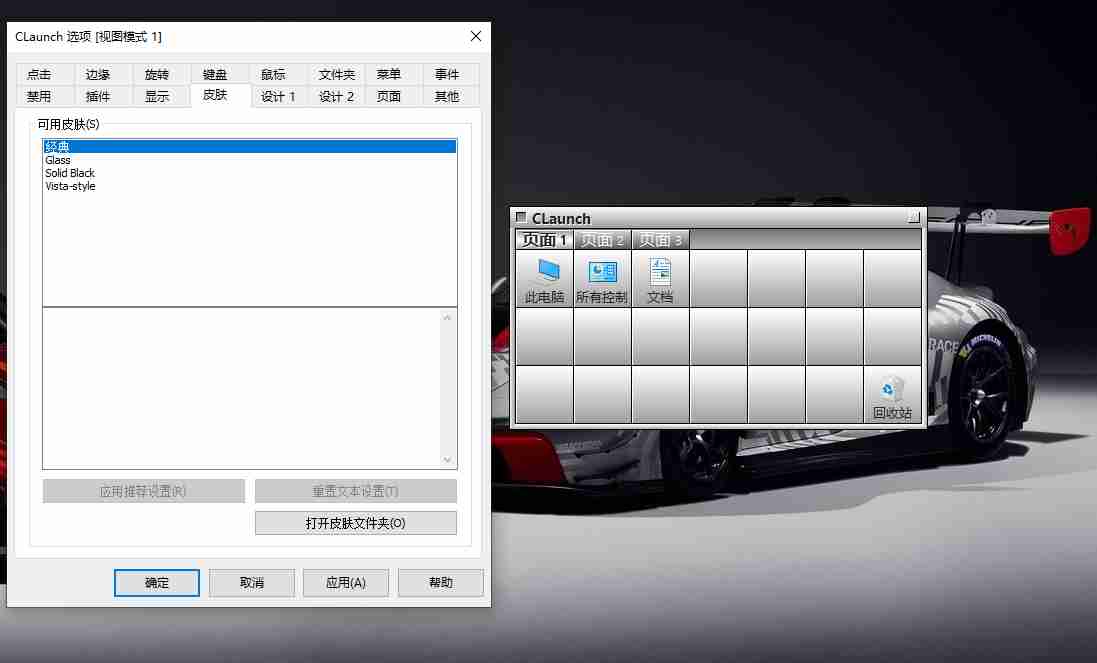Screen dimensions: 1097x663
Task: Open 帮助 from the dialog
Action: pyautogui.click(x=440, y=583)
